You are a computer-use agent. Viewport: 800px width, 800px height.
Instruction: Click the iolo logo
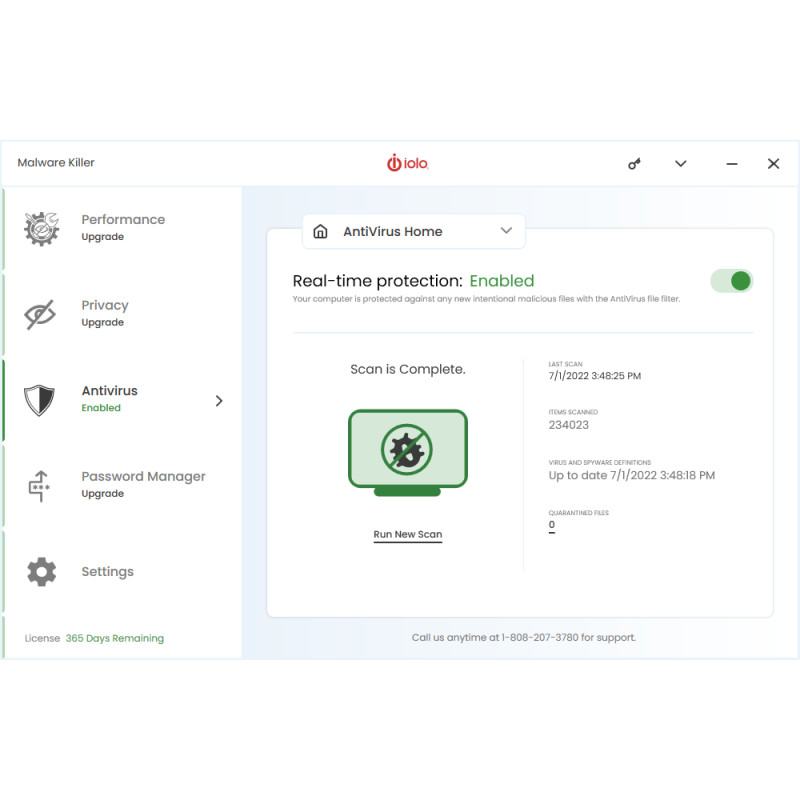coord(407,163)
